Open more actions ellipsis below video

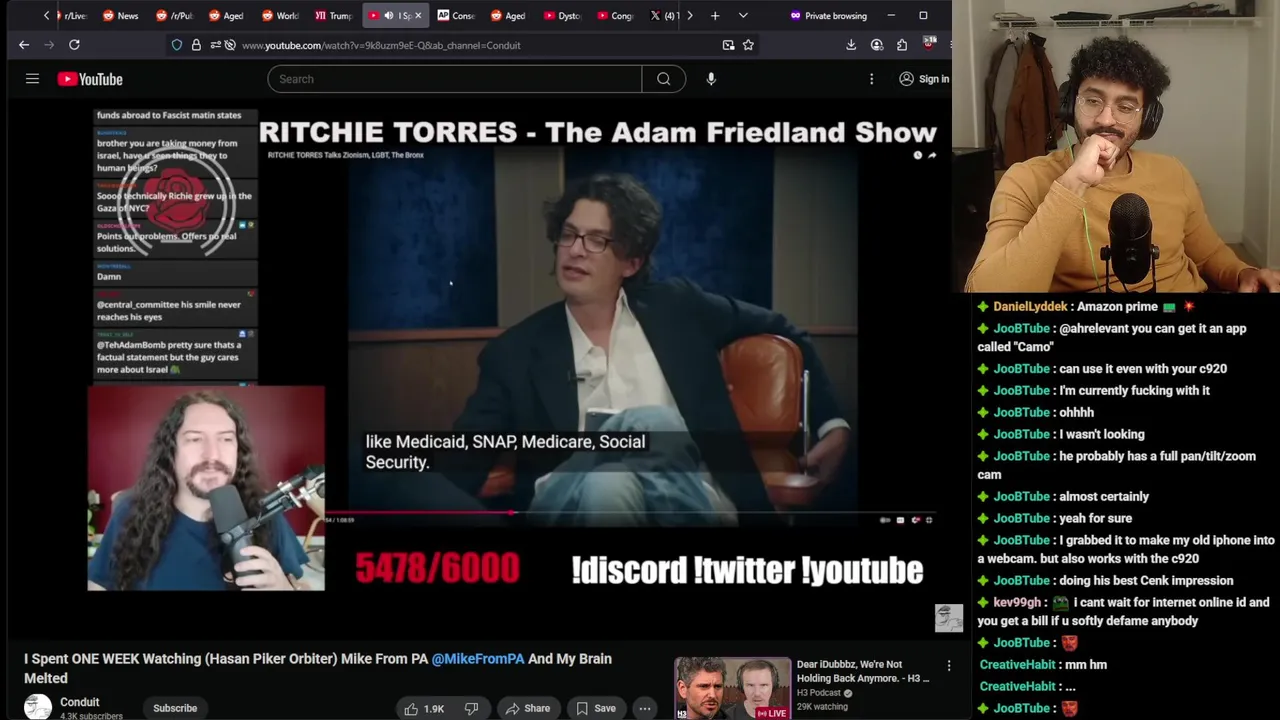pos(645,708)
